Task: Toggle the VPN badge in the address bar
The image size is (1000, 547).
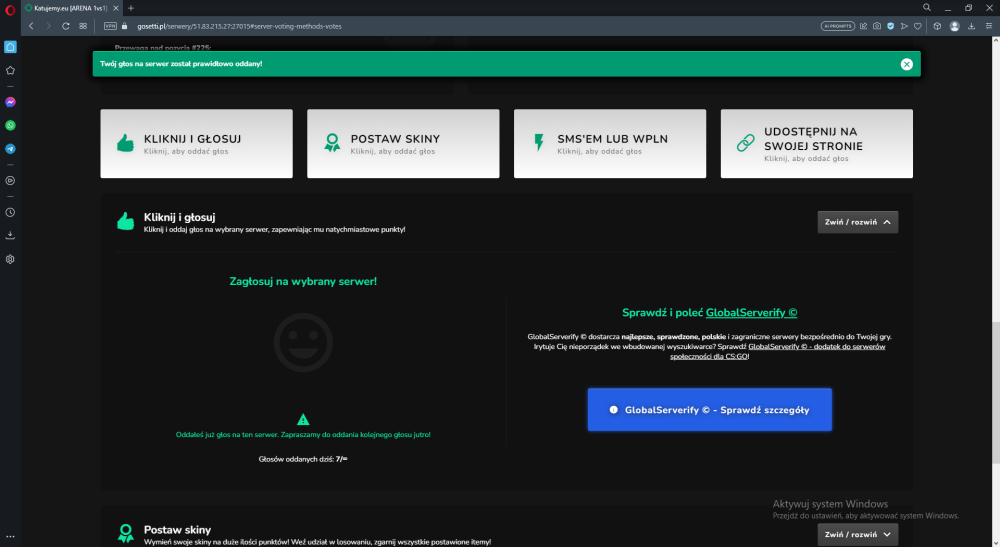Action: point(110,26)
